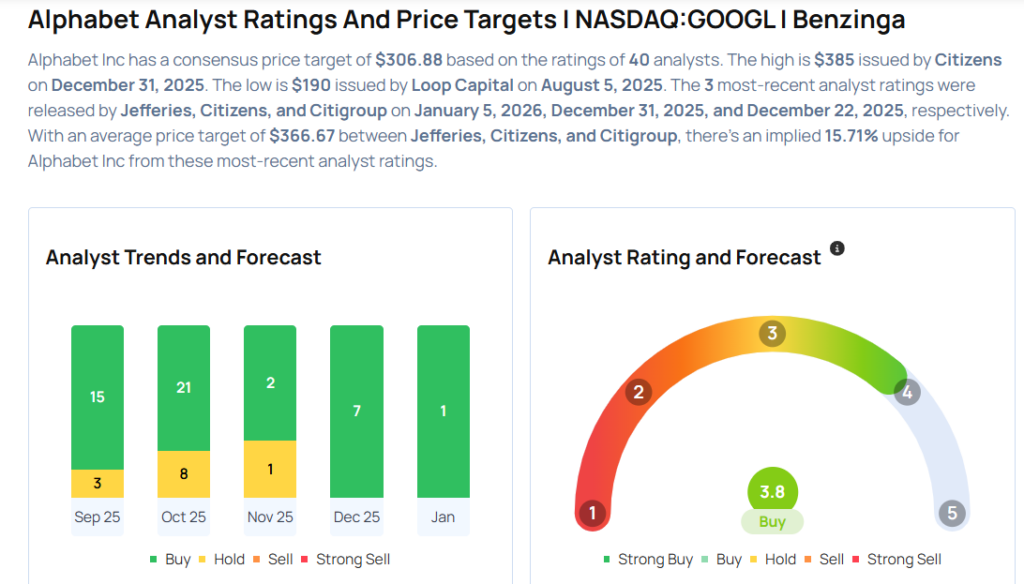Screen dimensions: 1024x584
Task: Click gauge marker number 1
Action: pos(592,514)
